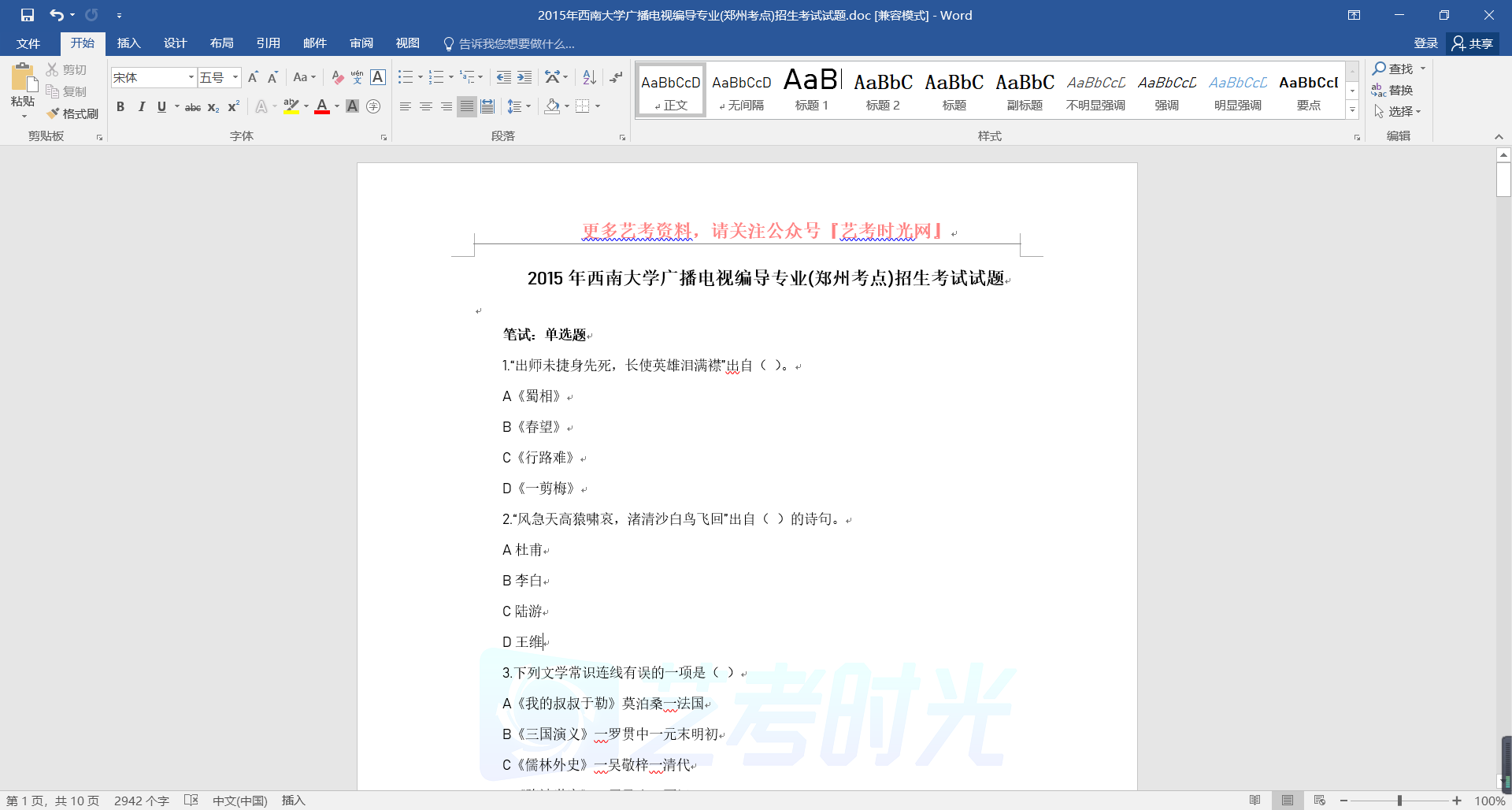Click the Clear Formatting eraser icon
1512x810 pixels.
[x=337, y=77]
